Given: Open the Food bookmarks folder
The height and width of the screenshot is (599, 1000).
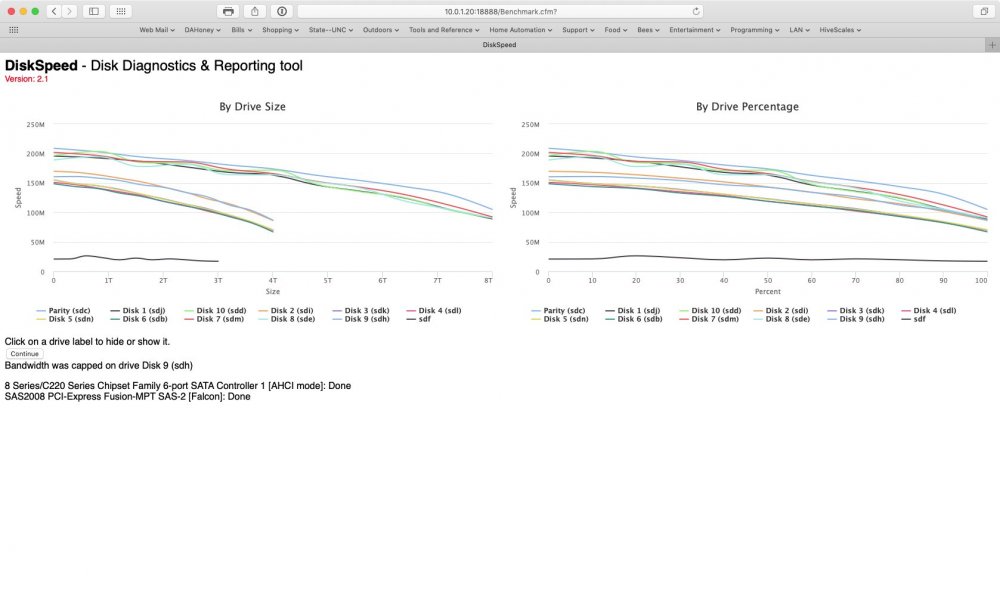Looking at the screenshot, I should point(615,30).
